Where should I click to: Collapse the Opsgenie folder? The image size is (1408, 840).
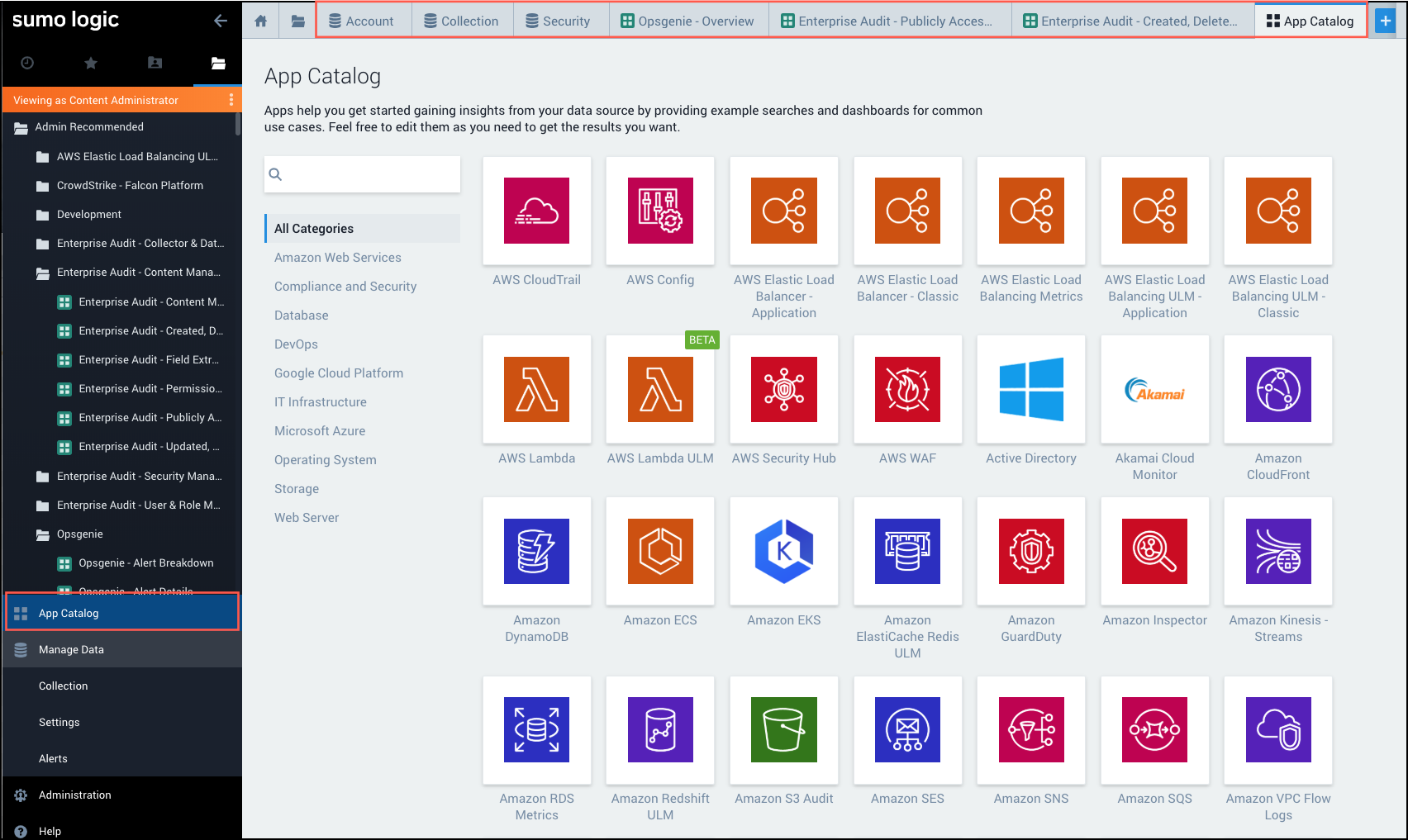(43, 534)
